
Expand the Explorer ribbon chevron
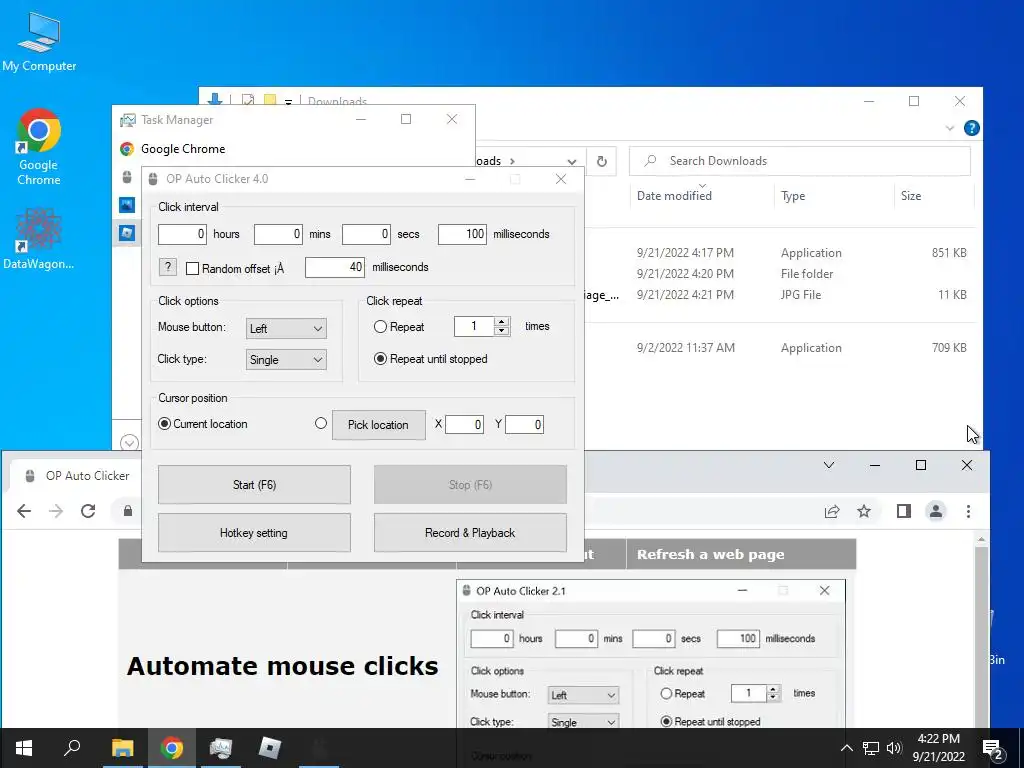point(950,128)
